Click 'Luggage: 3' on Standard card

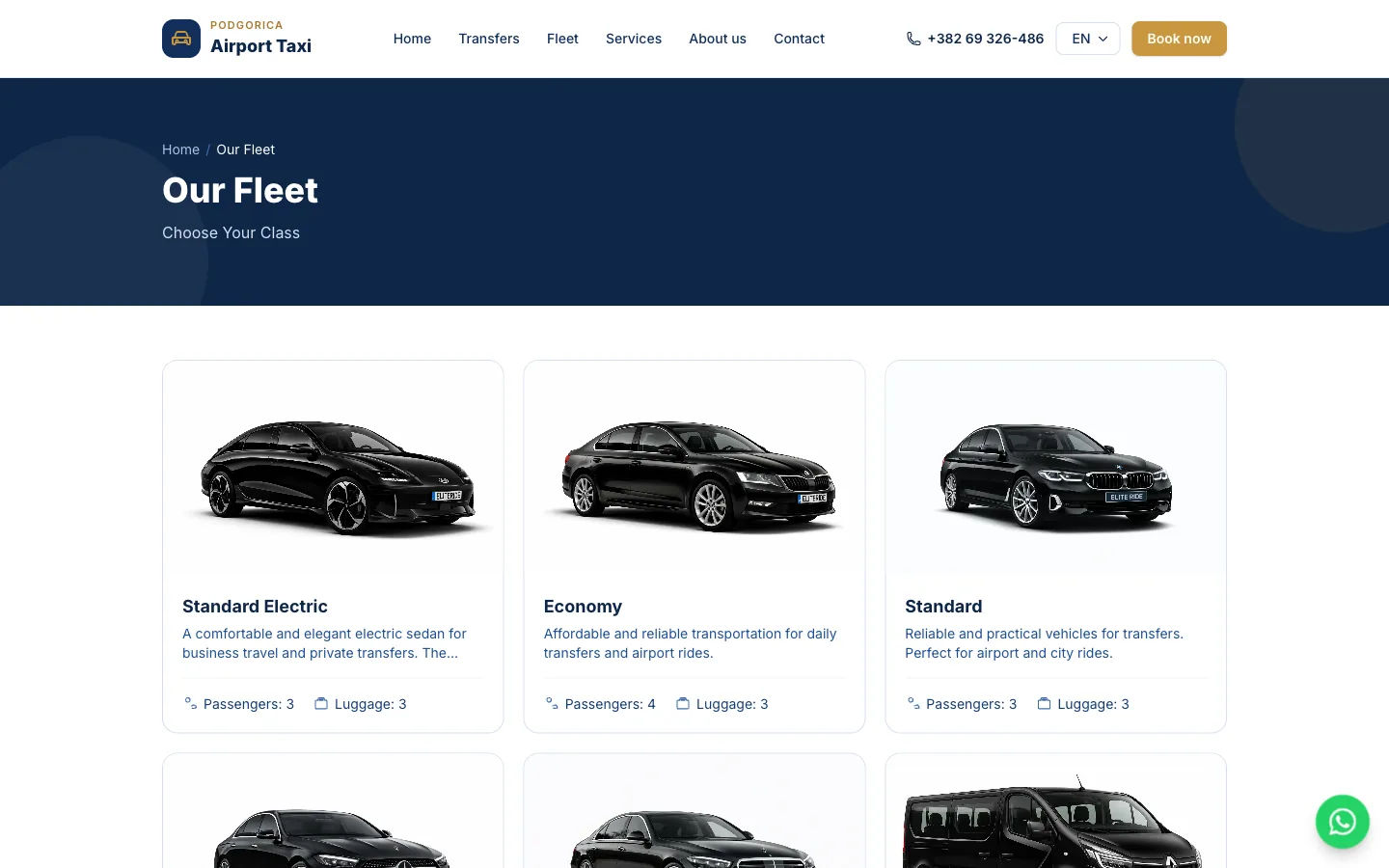point(1093,704)
